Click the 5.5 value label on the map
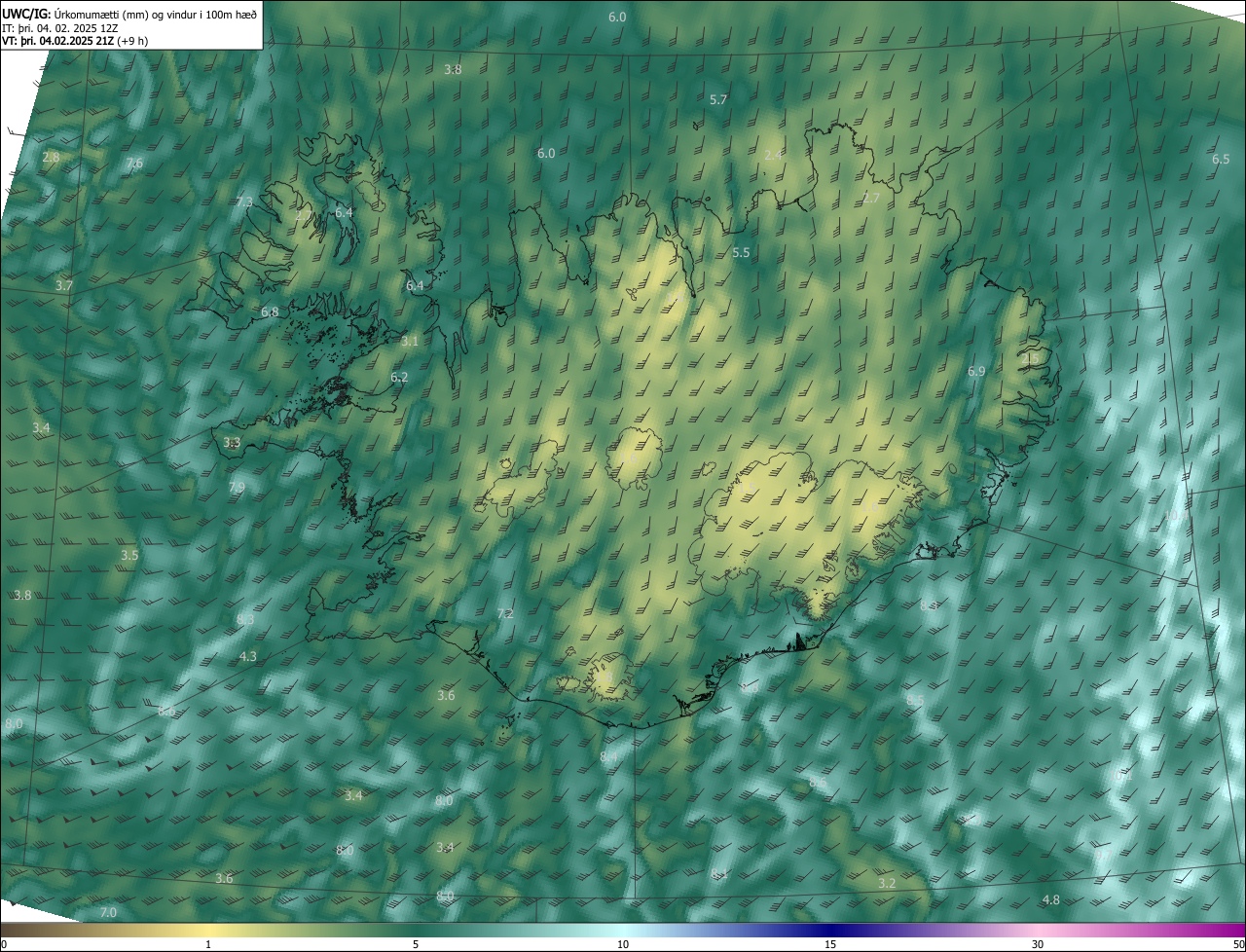This screenshot has height=952, width=1246. pyautogui.click(x=741, y=253)
